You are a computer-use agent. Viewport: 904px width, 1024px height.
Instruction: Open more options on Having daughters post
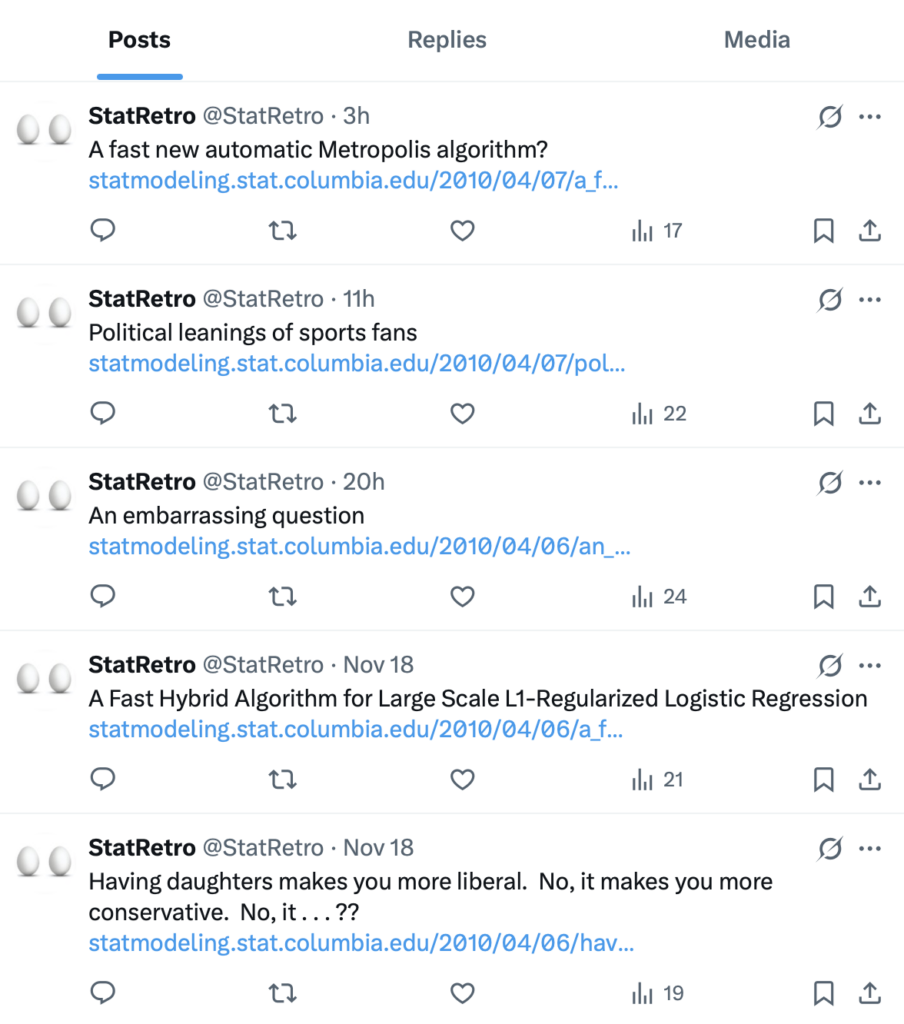(x=870, y=849)
